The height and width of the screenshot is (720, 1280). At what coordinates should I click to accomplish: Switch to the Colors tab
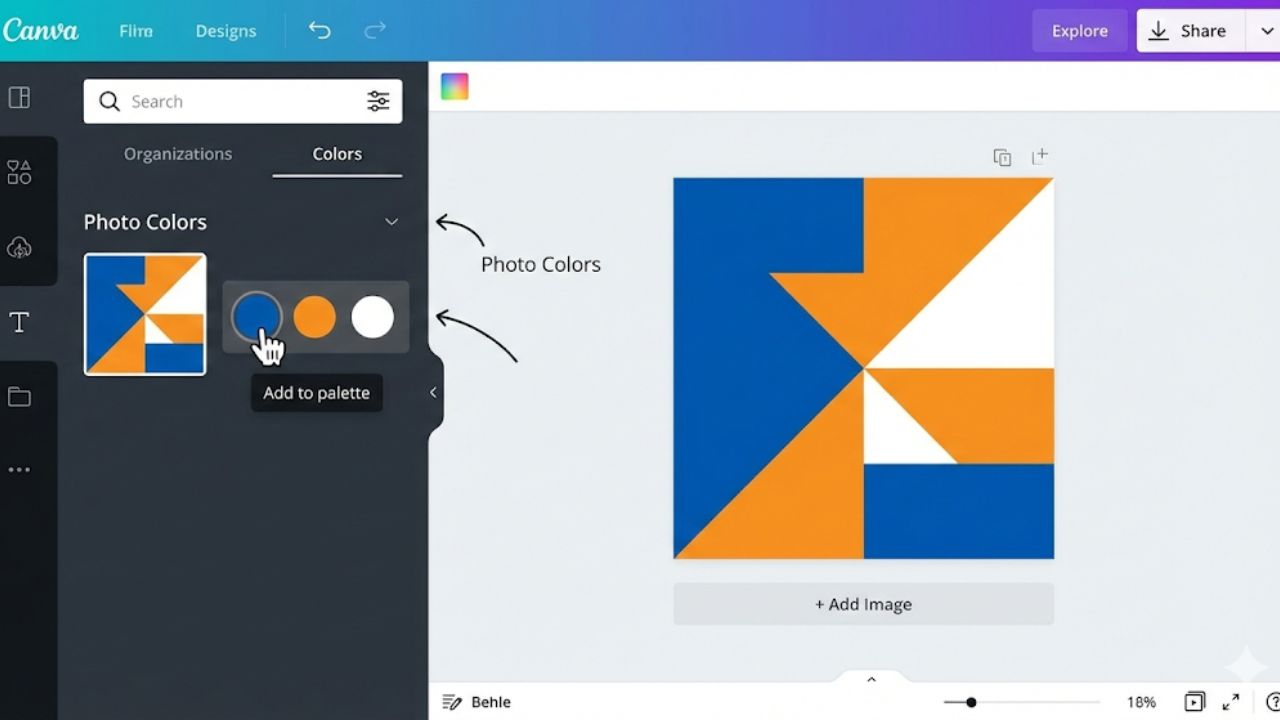336,154
